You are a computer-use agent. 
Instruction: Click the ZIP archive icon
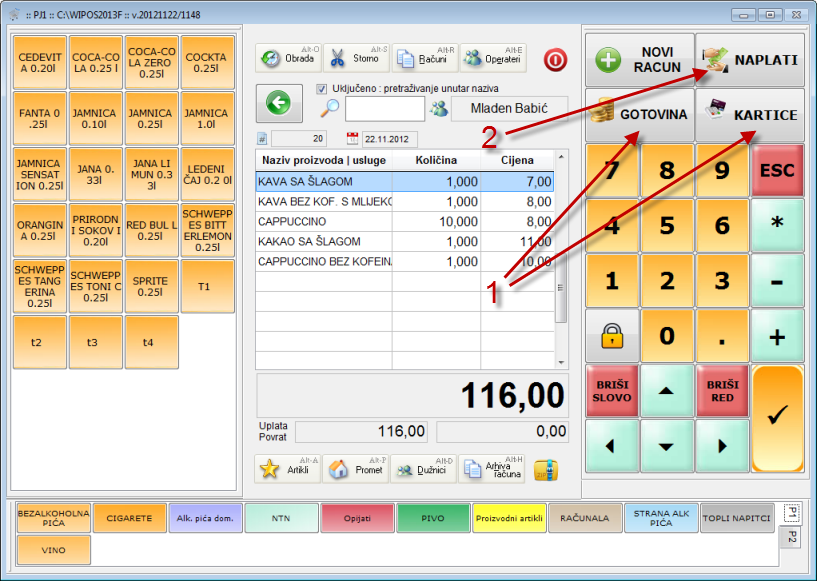tap(545, 469)
